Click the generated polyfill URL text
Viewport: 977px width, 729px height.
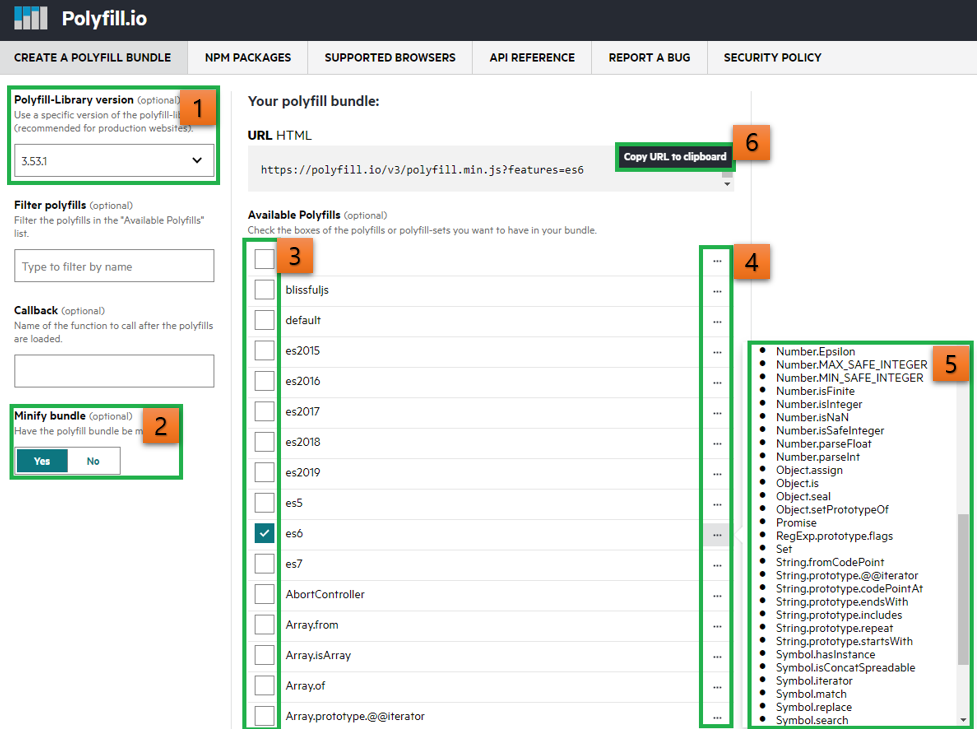click(422, 169)
